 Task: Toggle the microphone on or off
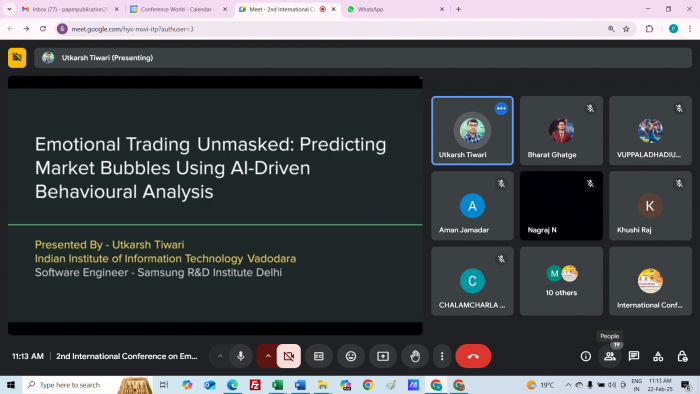(241, 356)
